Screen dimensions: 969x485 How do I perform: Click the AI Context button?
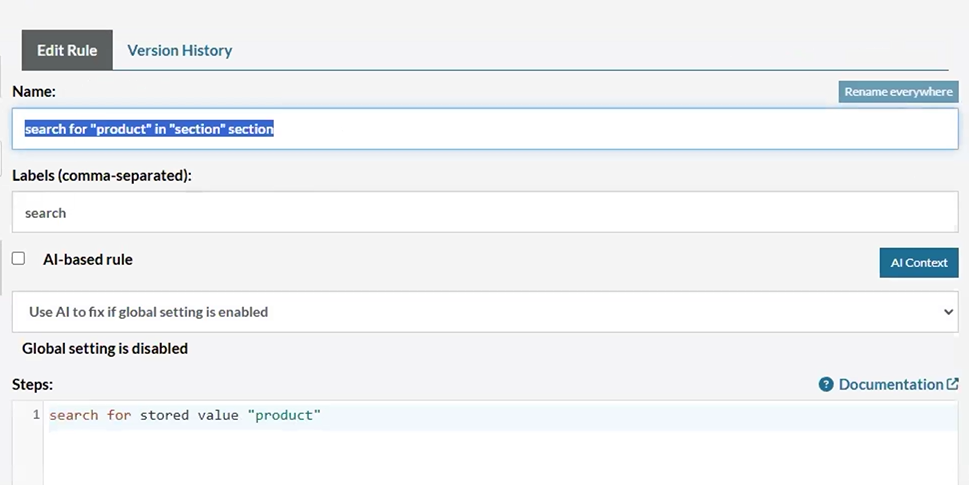tap(918, 263)
